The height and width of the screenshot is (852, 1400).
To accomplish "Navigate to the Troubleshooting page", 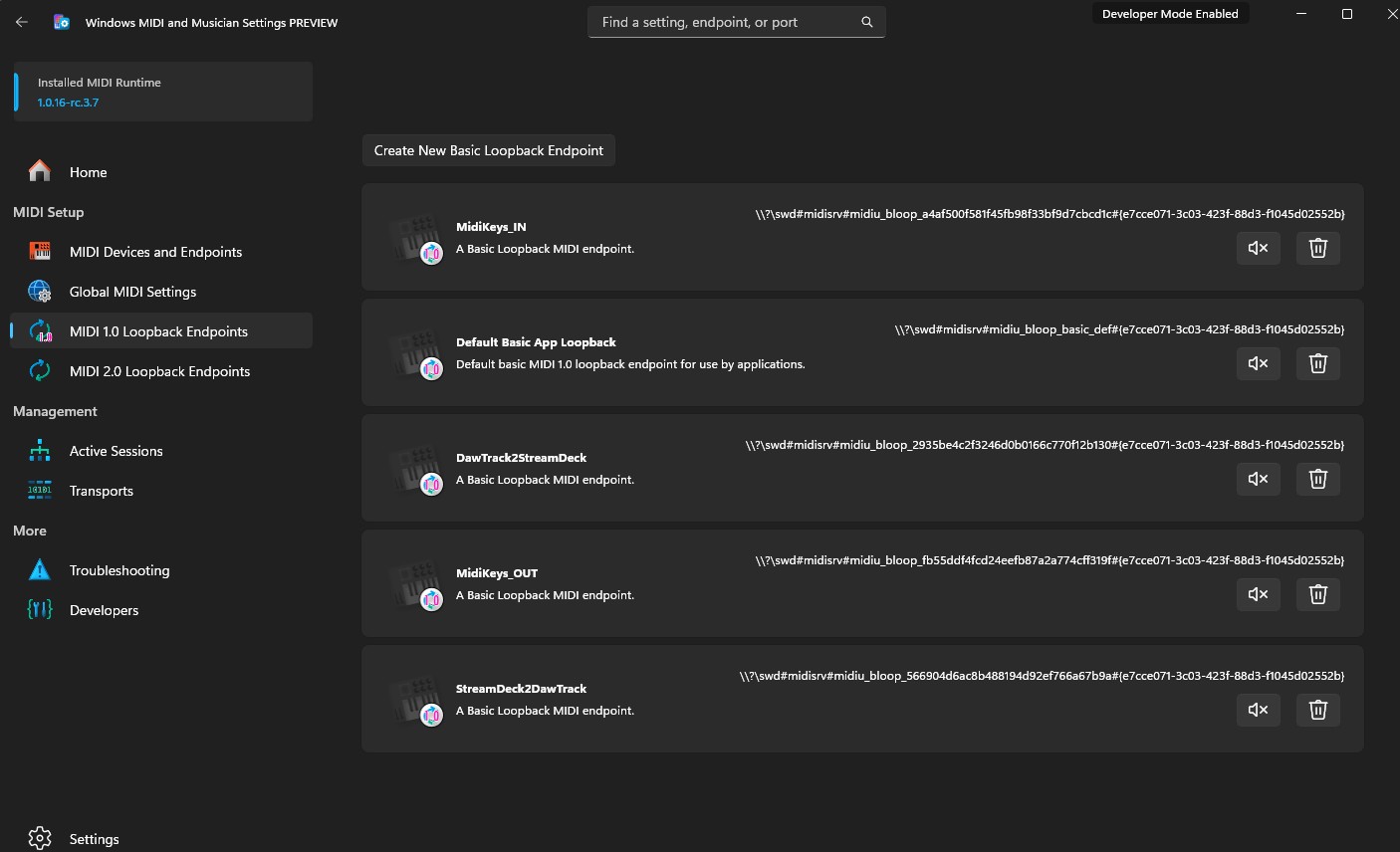I will [x=119, y=570].
